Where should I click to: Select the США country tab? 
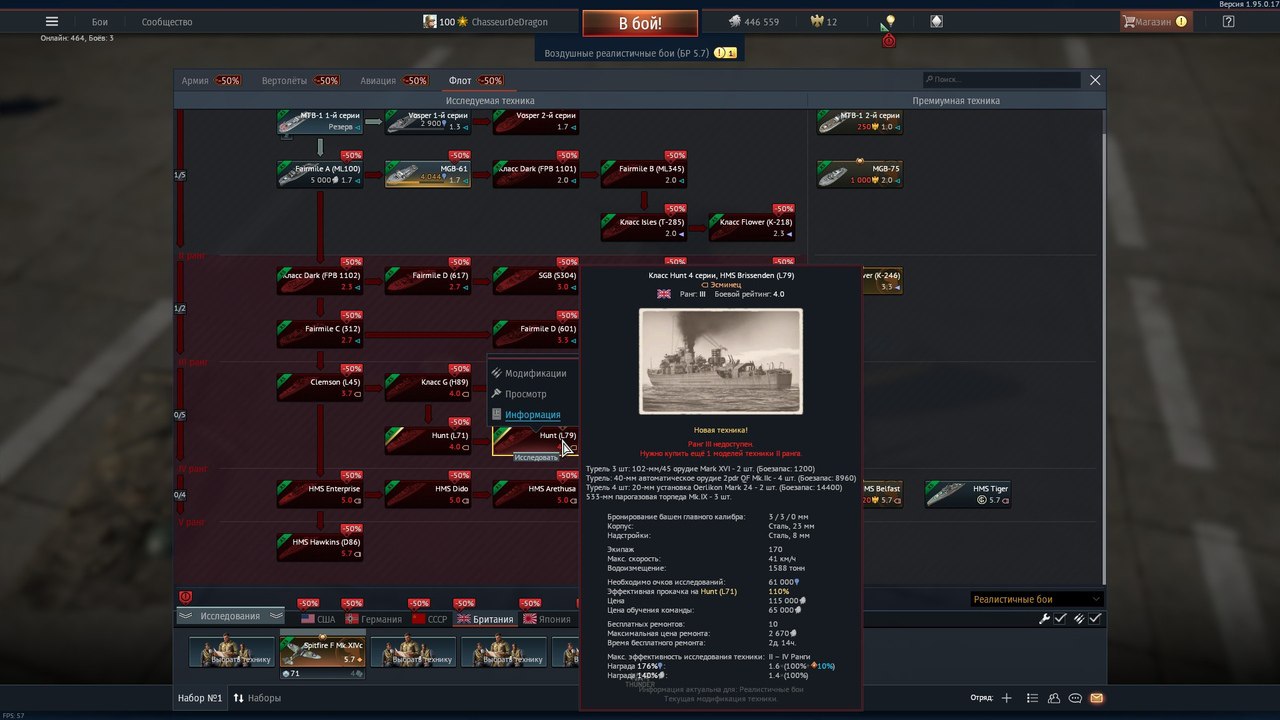click(318, 619)
